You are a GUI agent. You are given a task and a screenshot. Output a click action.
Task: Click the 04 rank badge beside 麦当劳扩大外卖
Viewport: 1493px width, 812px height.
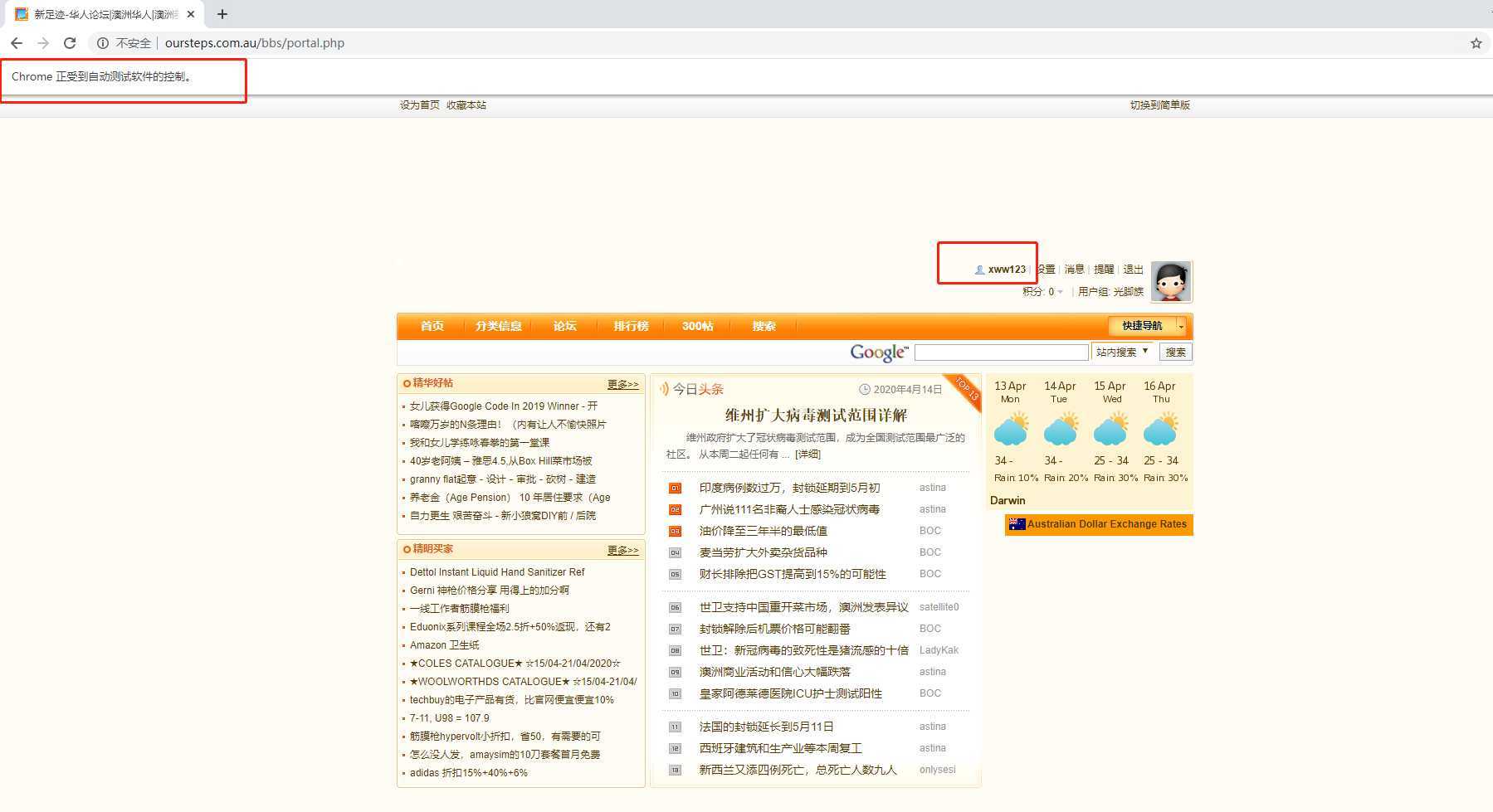coord(675,553)
